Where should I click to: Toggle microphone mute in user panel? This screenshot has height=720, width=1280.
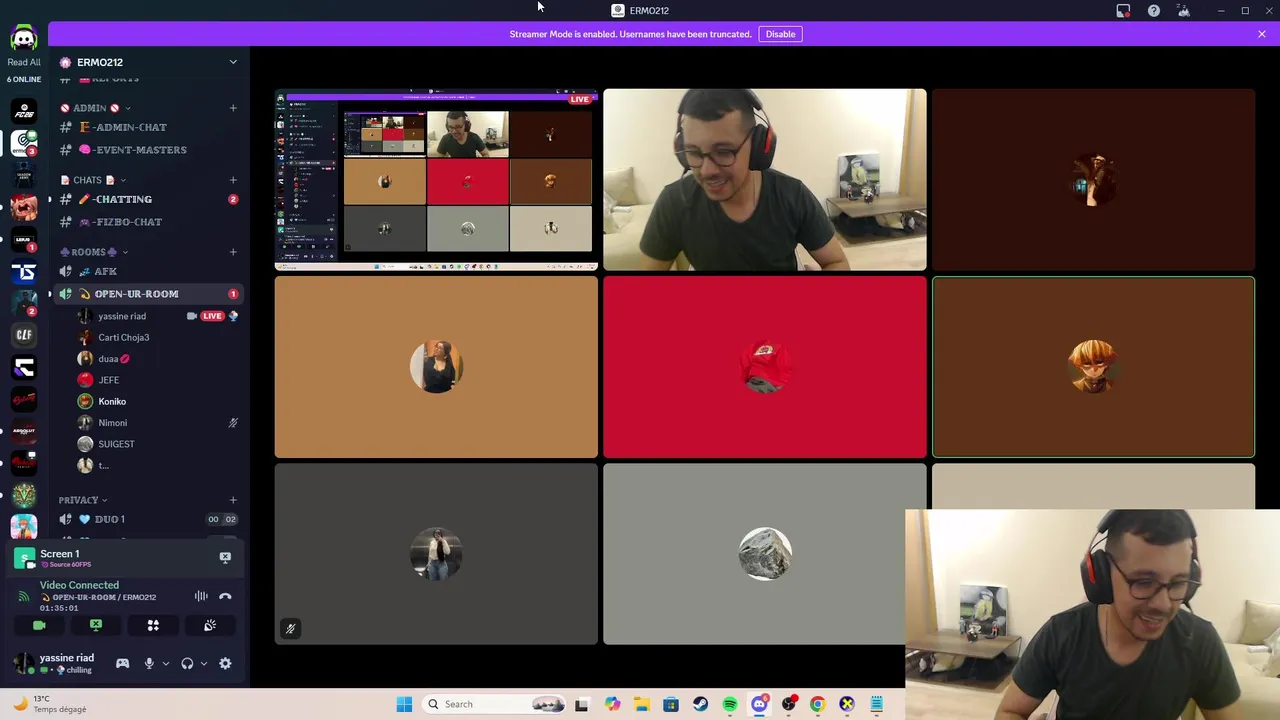149,663
